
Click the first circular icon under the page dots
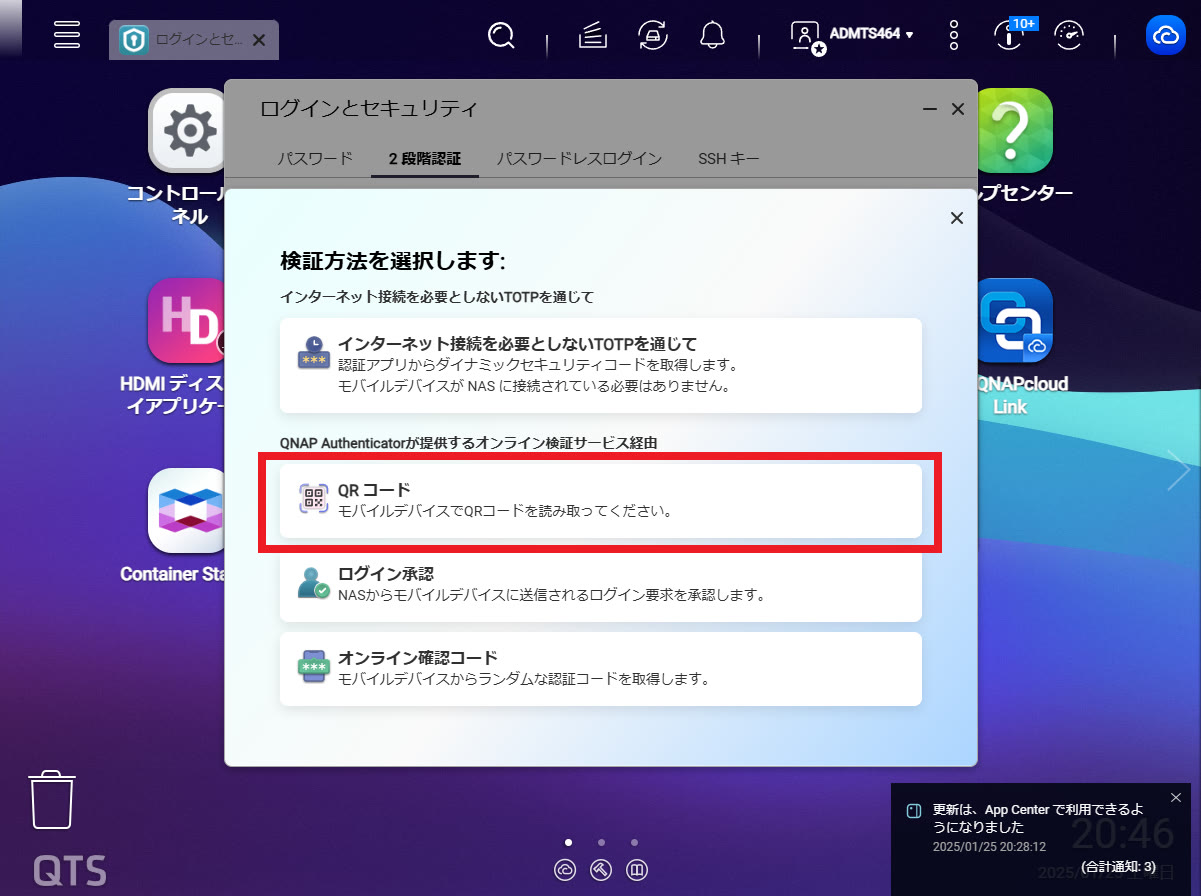(565, 870)
